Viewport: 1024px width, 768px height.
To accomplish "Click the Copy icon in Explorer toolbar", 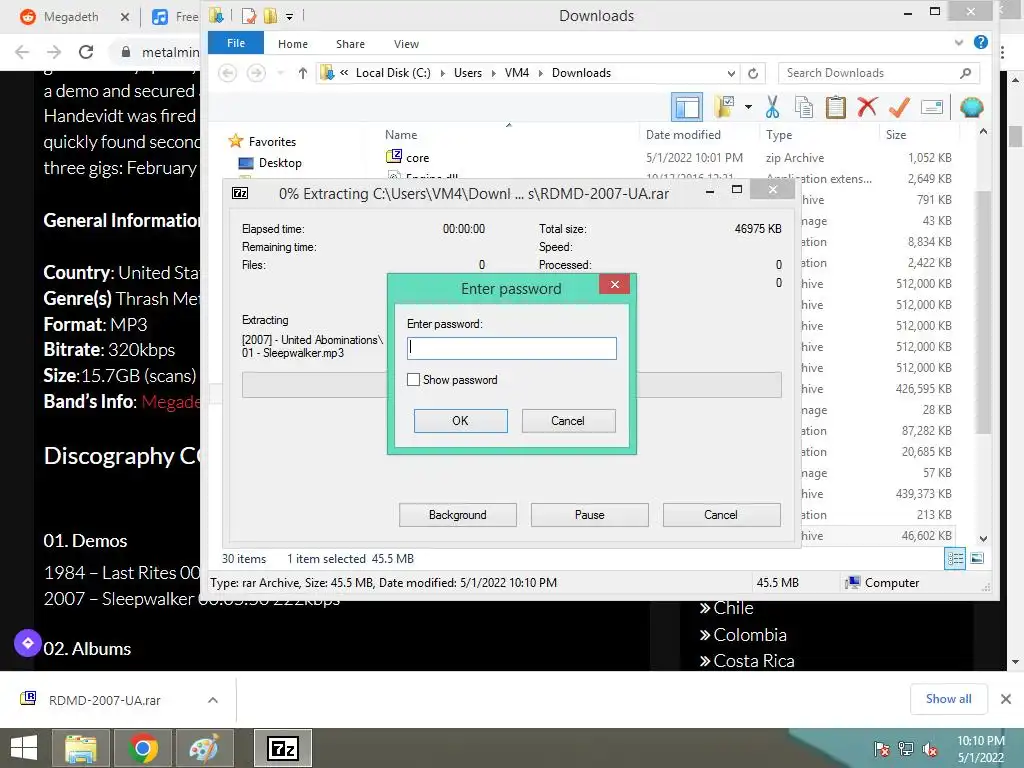I will click(x=804, y=107).
